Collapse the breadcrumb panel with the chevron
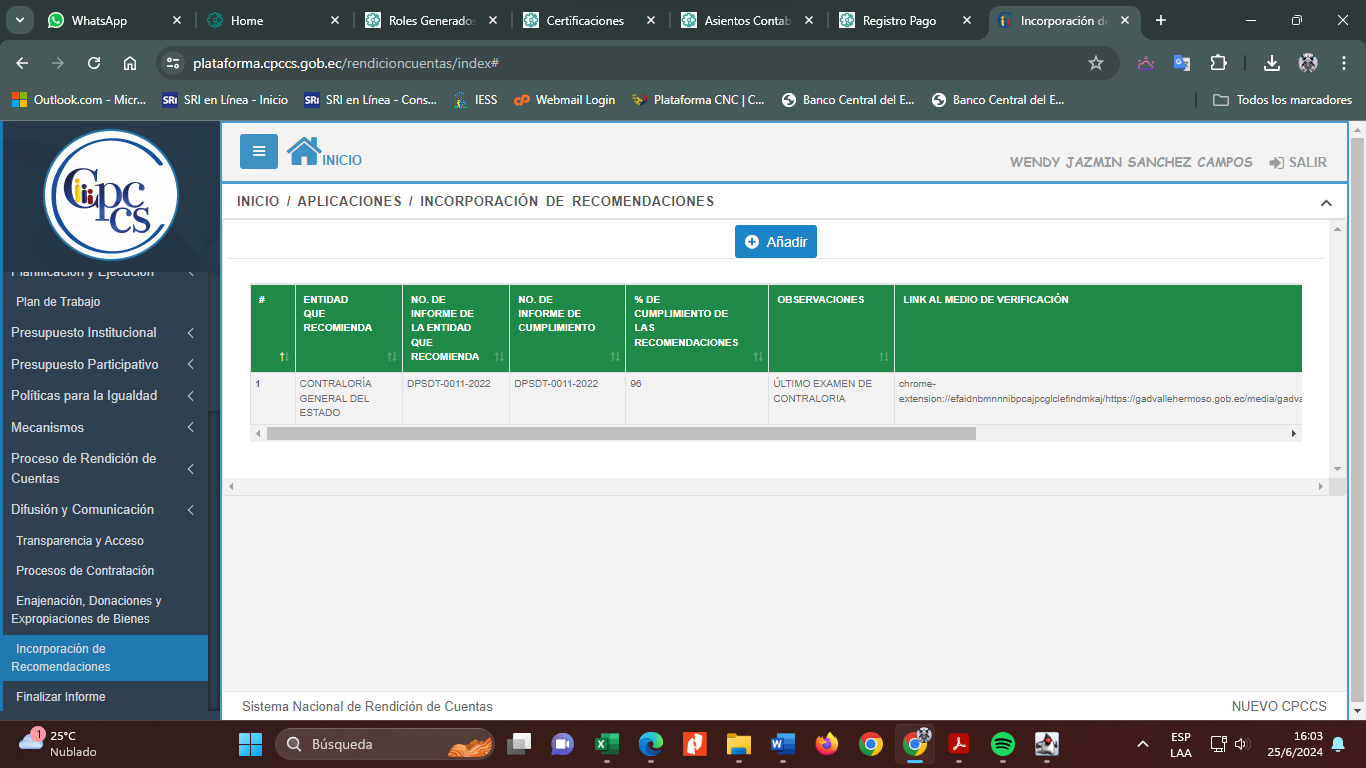 pos(1326,203)
